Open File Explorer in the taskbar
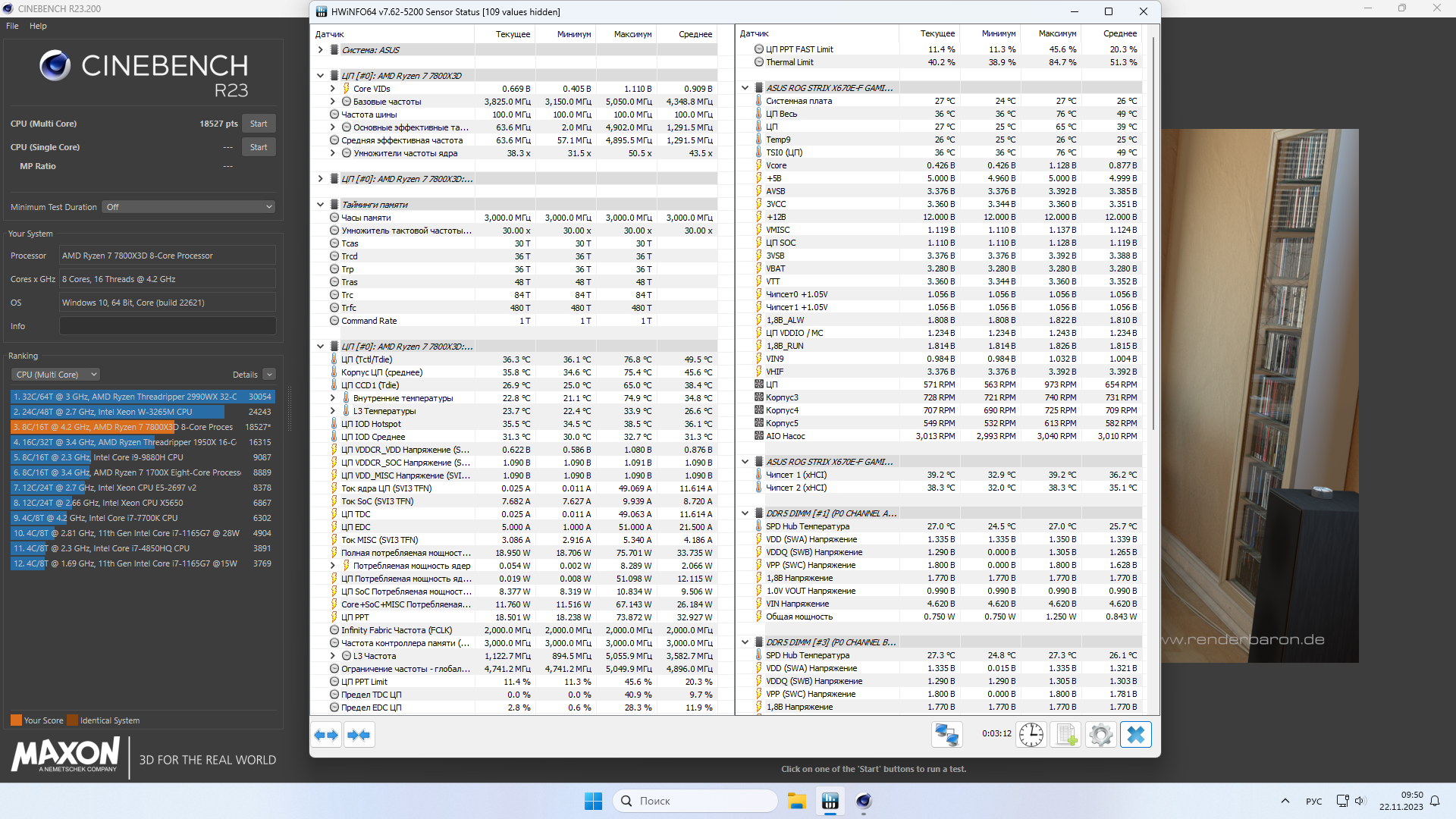This screenshot has width=1456, height=819. 796,801
